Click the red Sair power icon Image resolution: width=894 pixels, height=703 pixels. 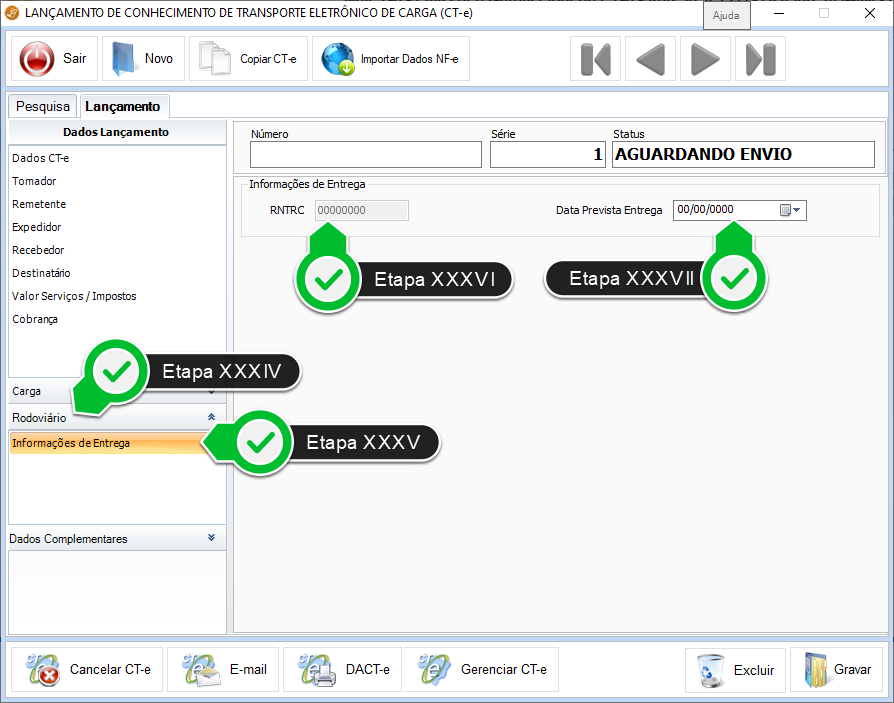(x=37, y=59)
